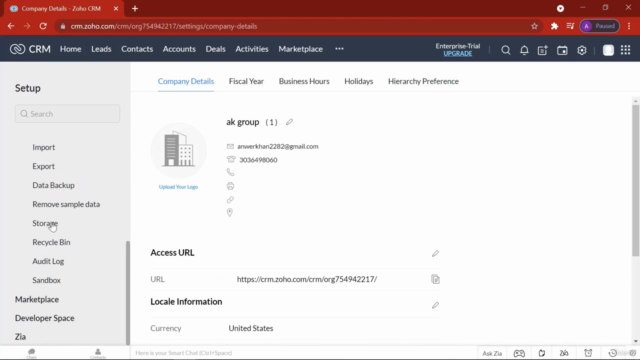Edit the Access URL section
The height and width of the screenshot is (360, 640).
pos(435,253)
